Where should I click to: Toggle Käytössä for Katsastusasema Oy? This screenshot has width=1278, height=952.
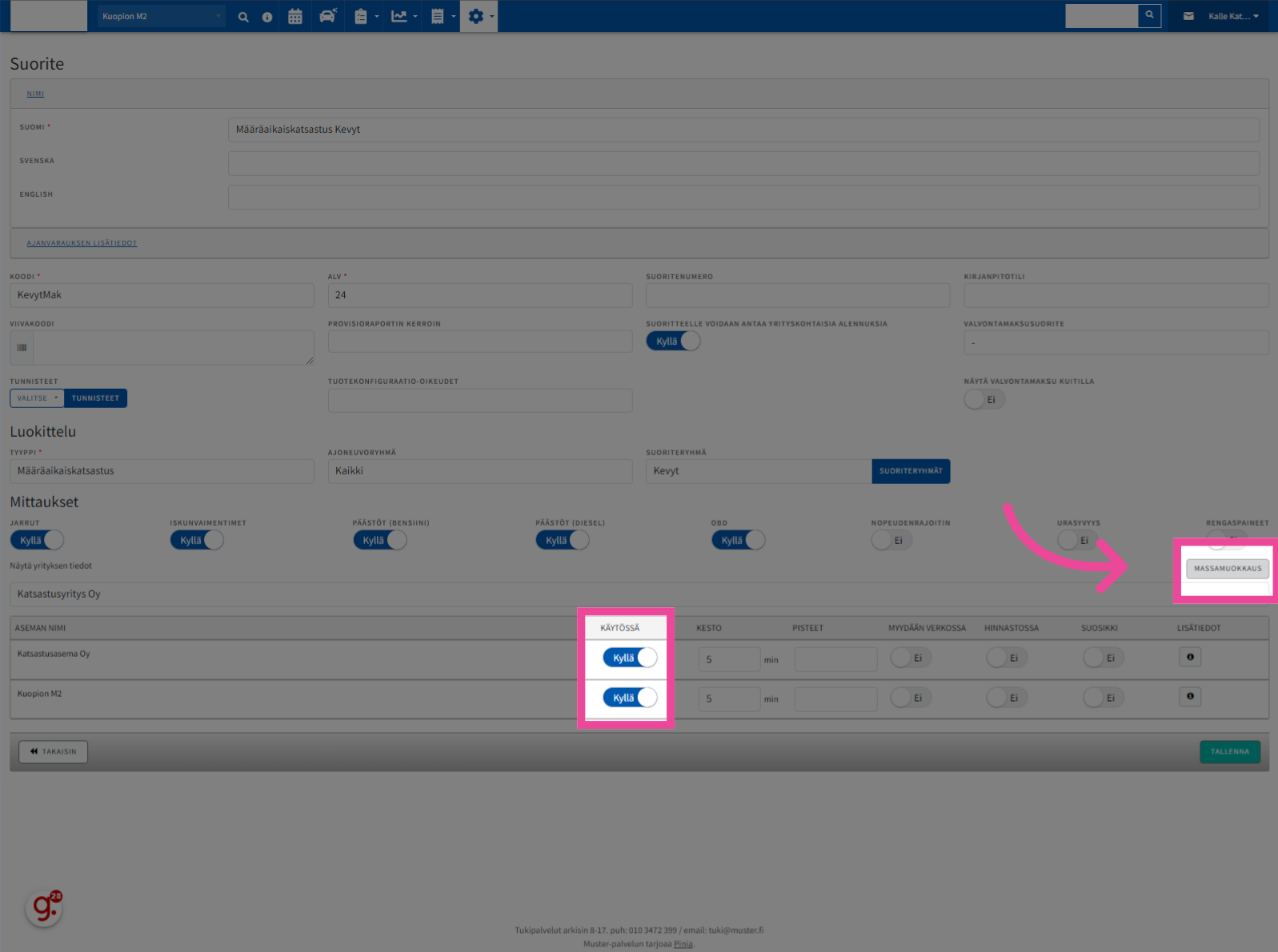point(630,658)
